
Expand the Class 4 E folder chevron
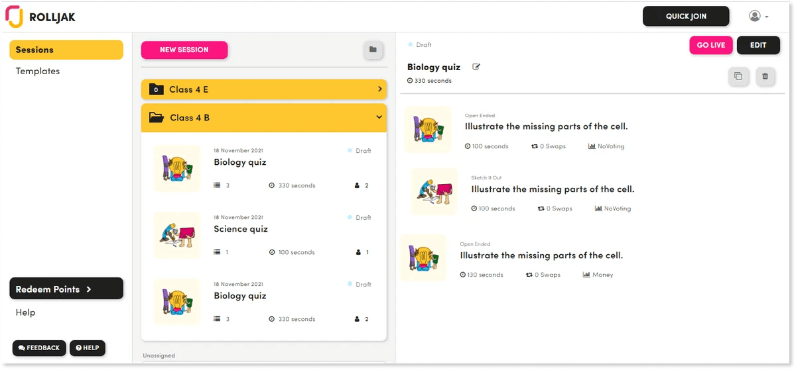(379, 89)
